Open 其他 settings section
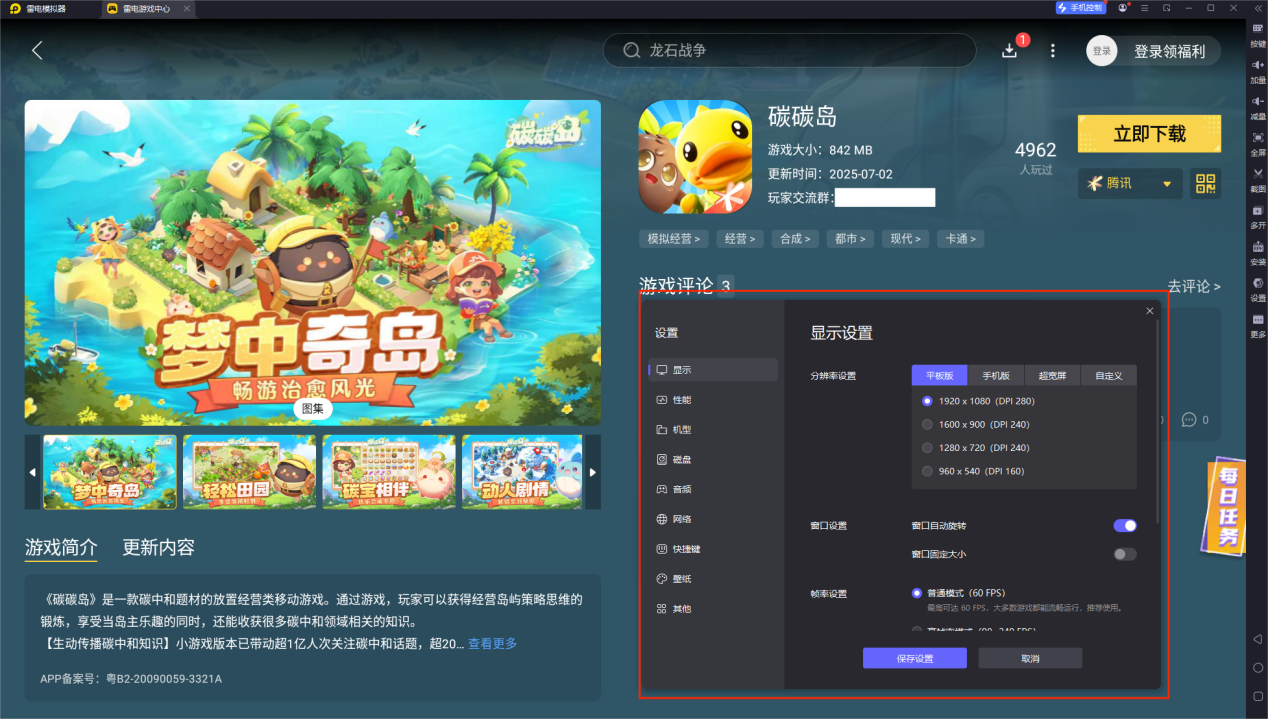Screen dimensions: 1268x719 point(713,609)
